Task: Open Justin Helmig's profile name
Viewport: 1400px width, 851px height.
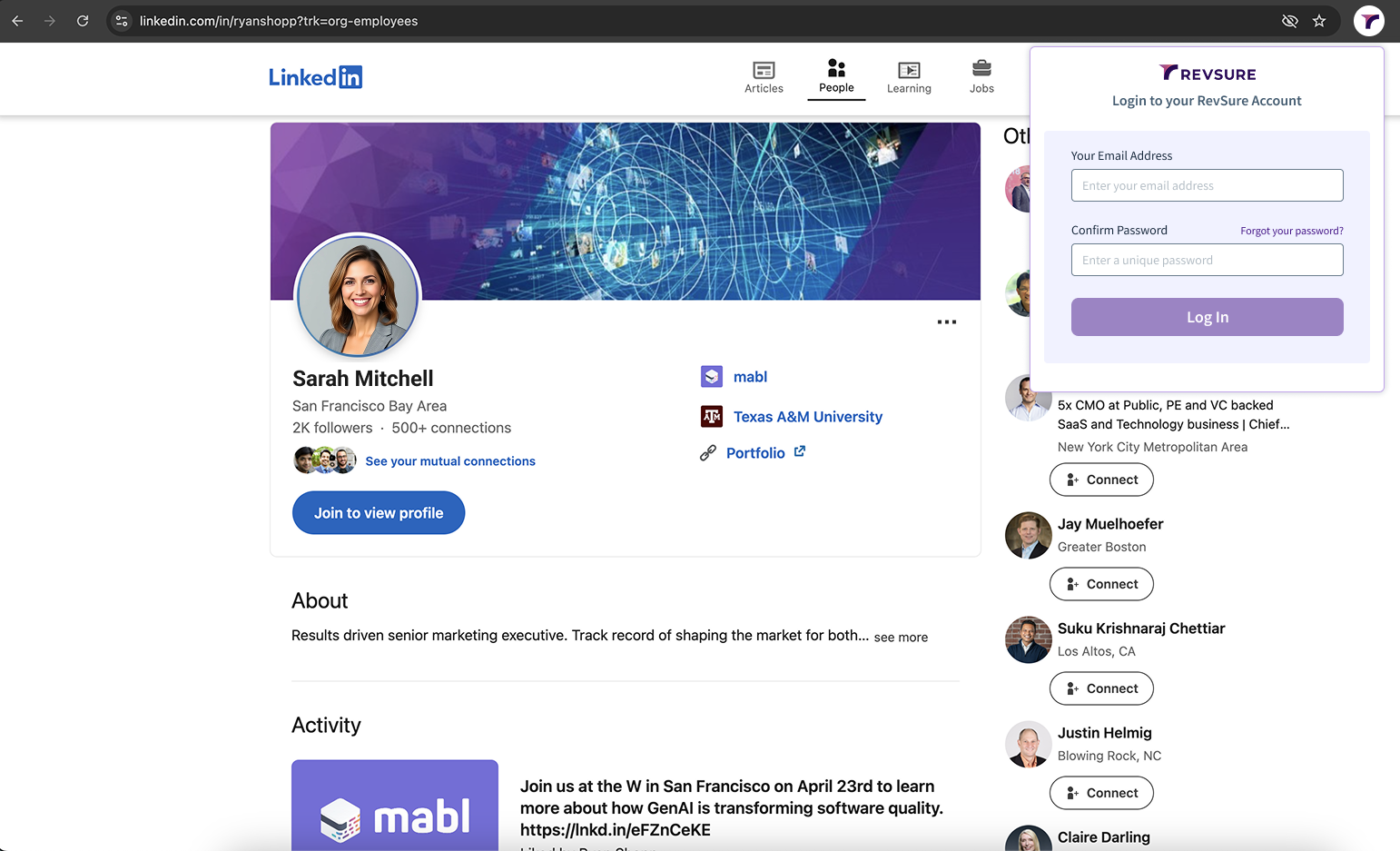Action: coord(1105,733)
